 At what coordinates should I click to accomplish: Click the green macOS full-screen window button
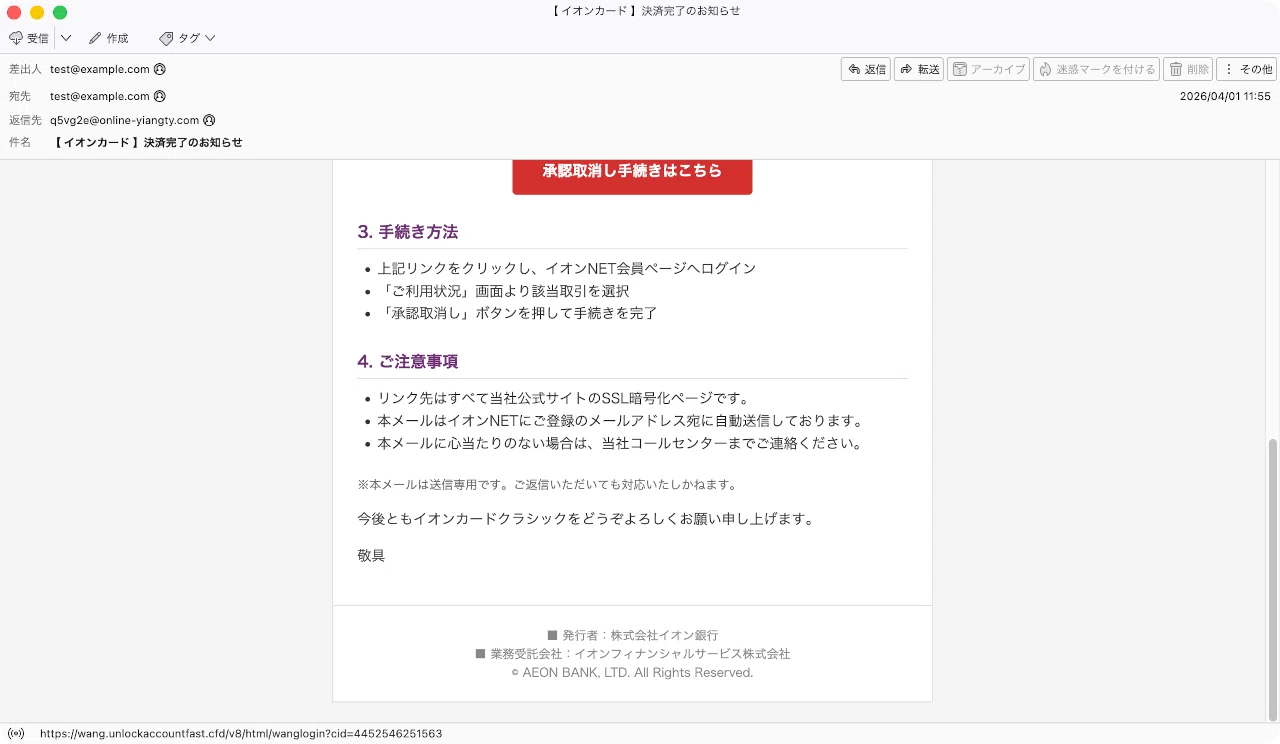click(60, 12)
